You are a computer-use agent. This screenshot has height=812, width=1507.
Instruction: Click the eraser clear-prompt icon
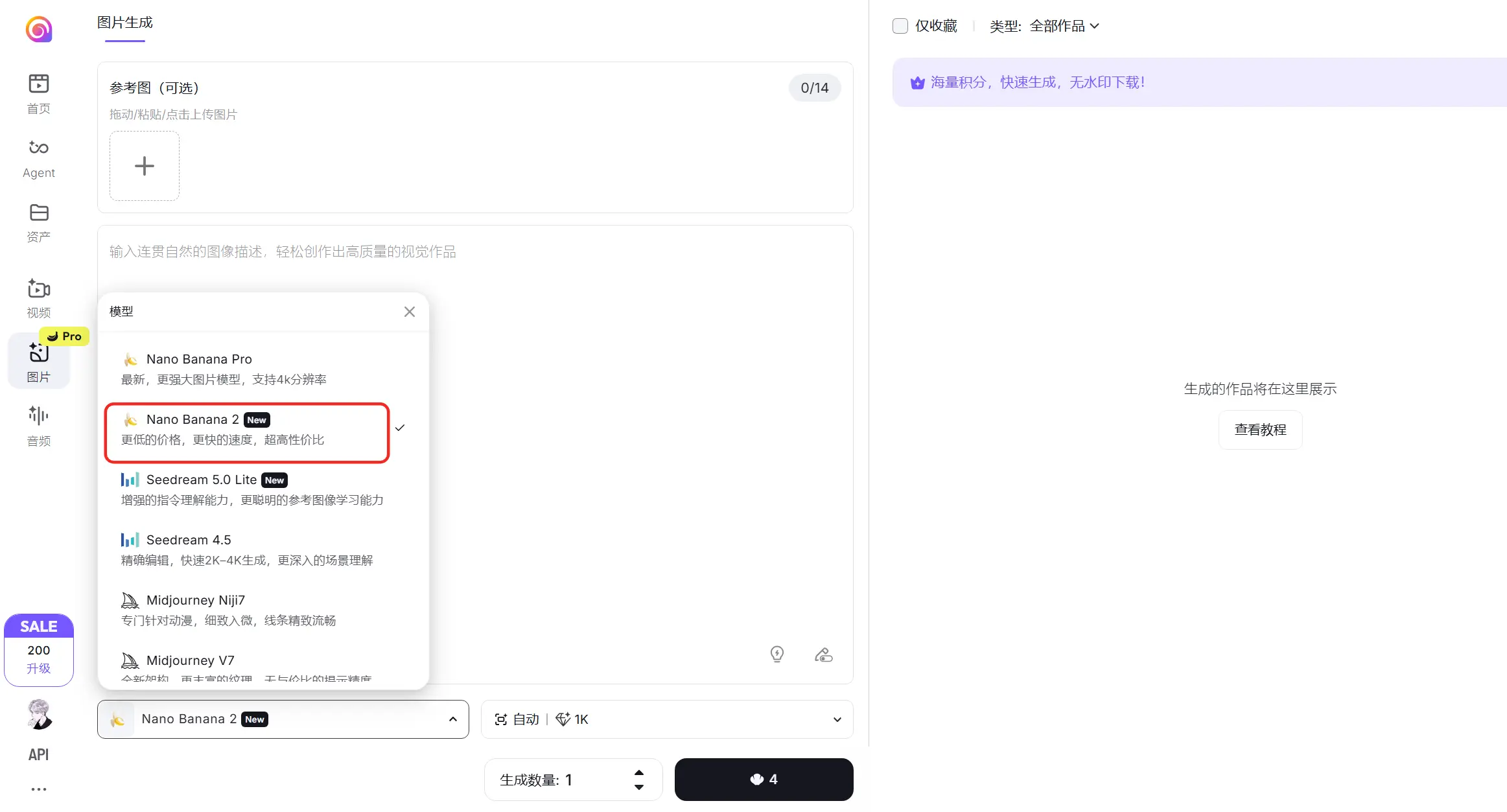tap(823, 655)
